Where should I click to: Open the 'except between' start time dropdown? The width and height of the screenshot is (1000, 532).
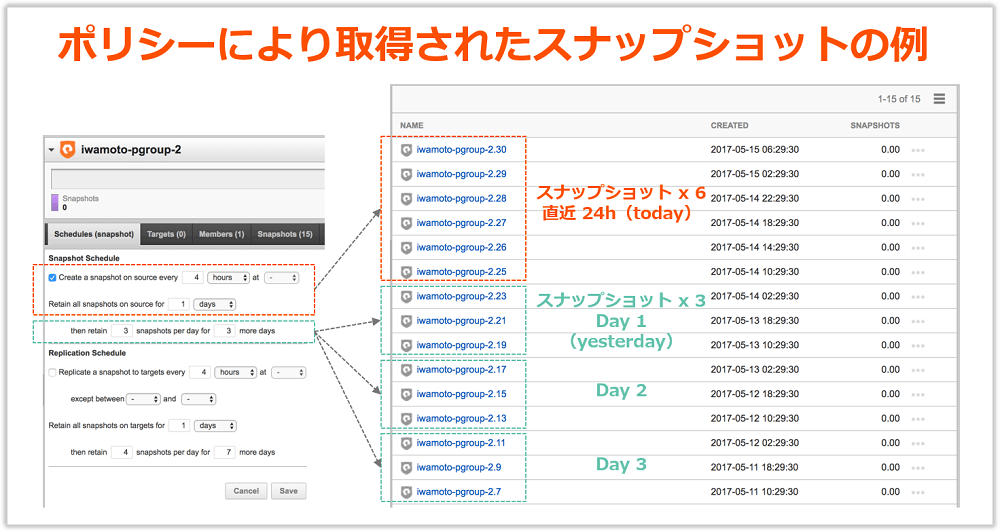143,399
